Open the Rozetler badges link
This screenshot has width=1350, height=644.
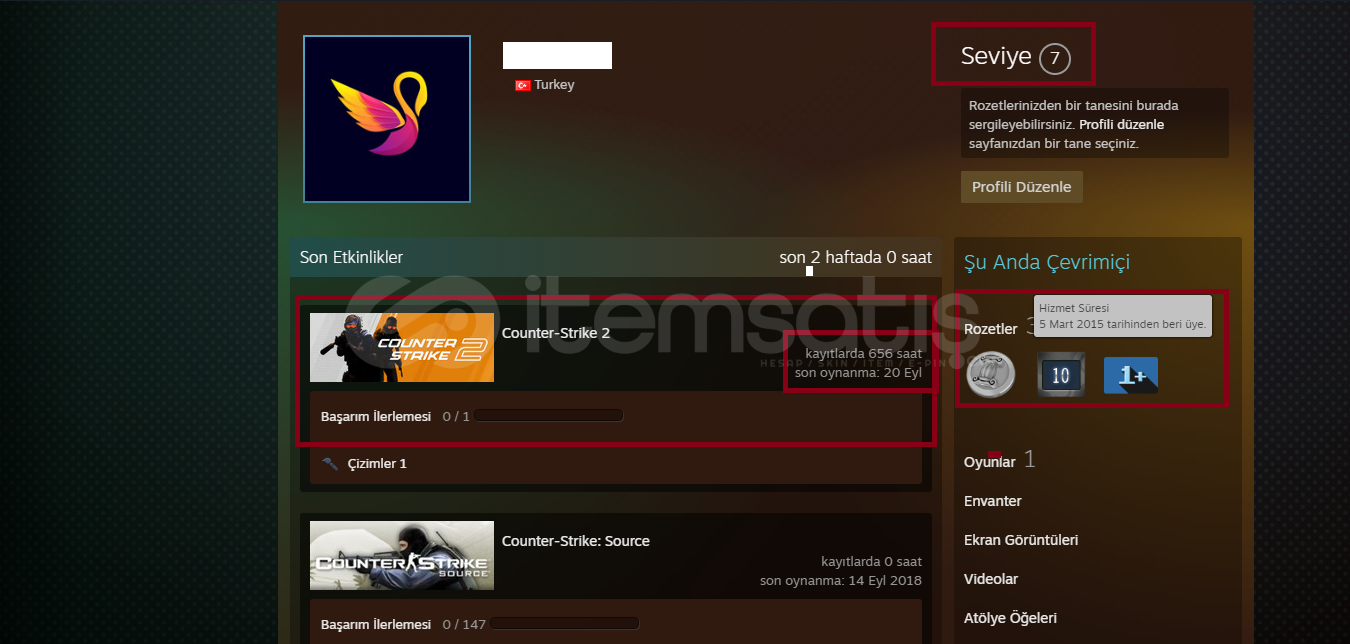(x=991, y=328)
